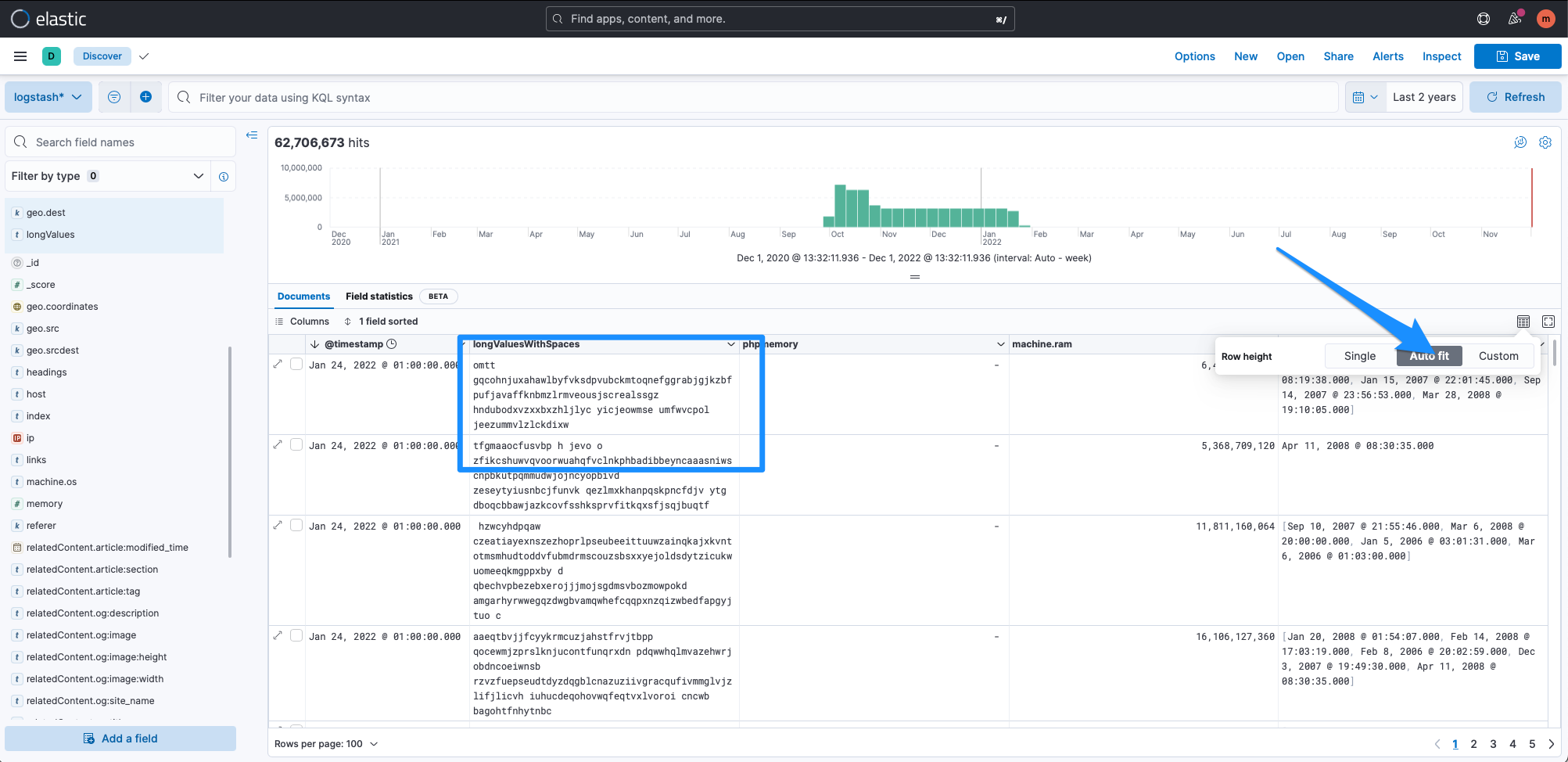Open longValuesWithSpaces column menu
1568x762 pixels.
point(731,344)
